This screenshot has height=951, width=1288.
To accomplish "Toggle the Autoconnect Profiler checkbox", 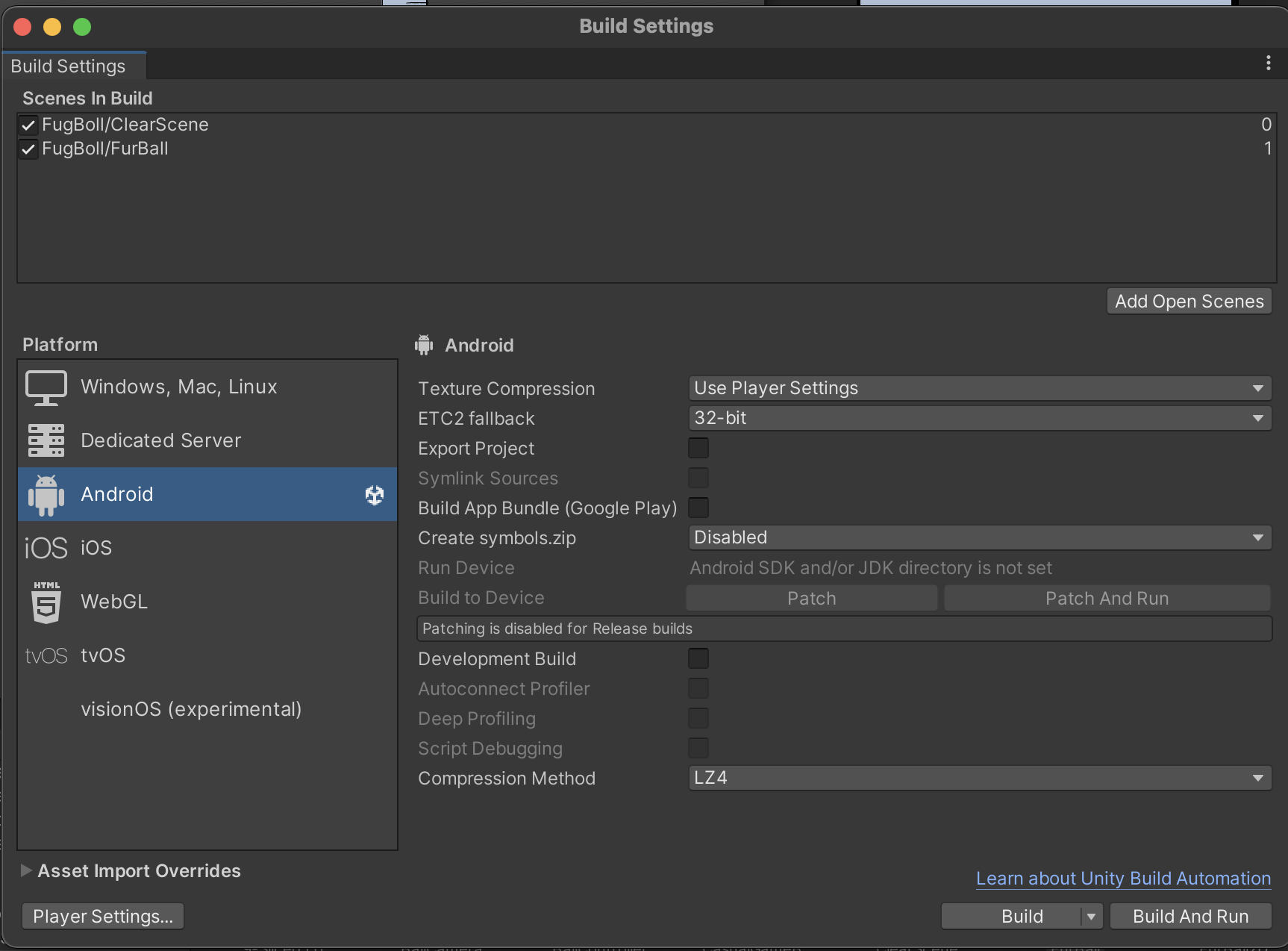I will click(698, 688).
